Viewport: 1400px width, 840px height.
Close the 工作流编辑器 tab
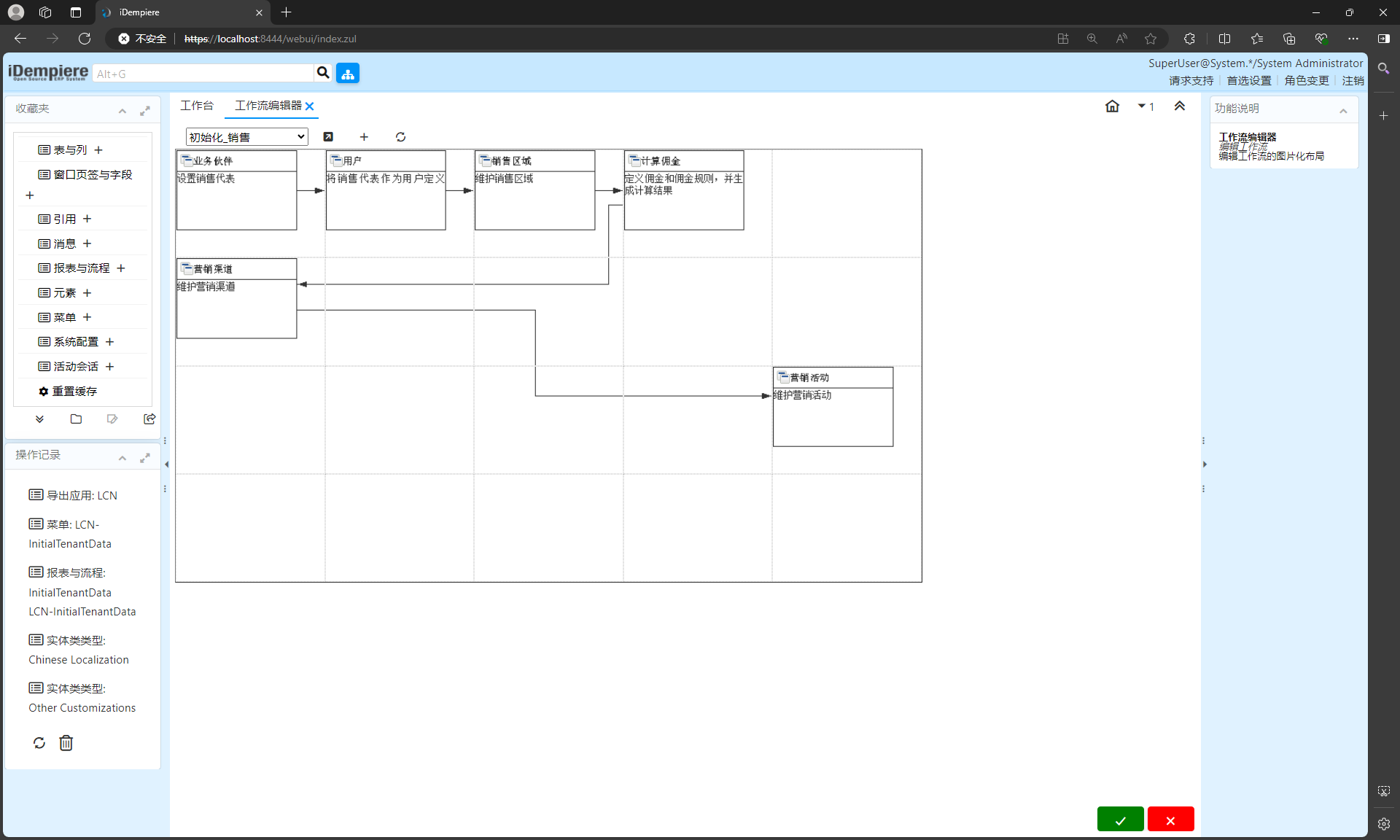[x=309, y=106]
